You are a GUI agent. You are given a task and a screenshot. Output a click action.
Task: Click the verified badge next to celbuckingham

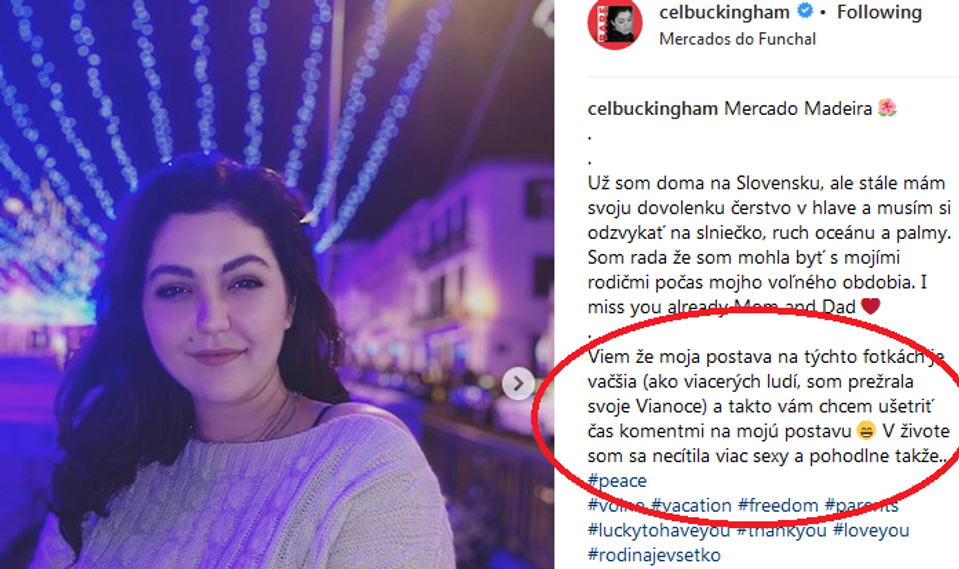point(805,11)
